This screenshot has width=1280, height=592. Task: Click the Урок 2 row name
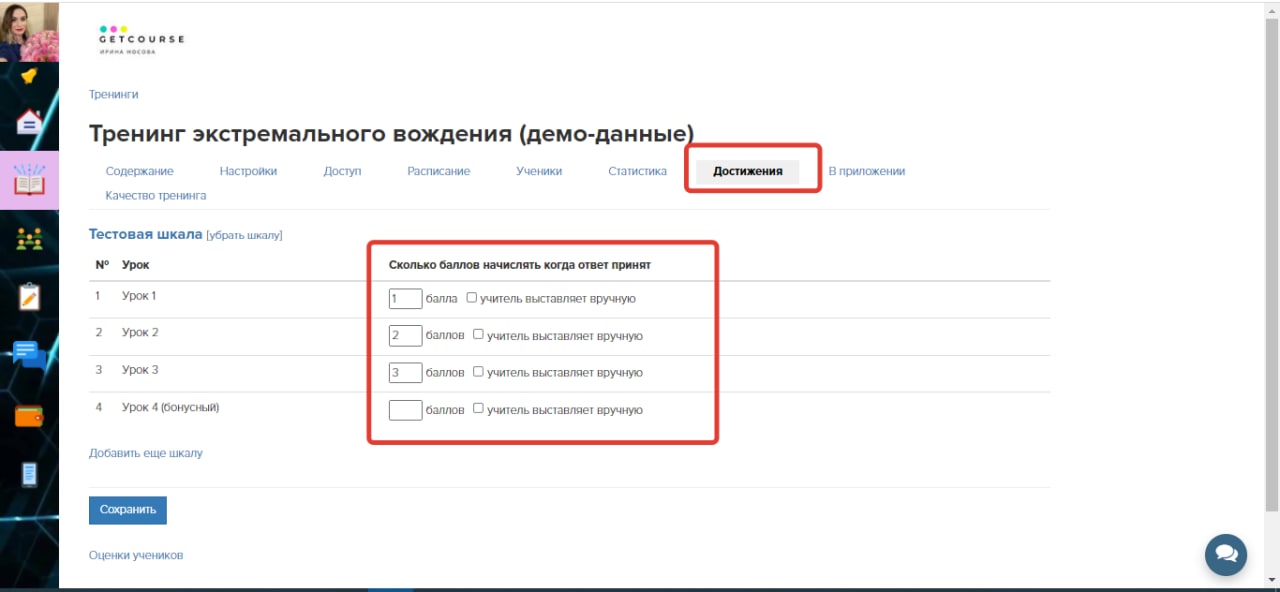pos(140,332)
